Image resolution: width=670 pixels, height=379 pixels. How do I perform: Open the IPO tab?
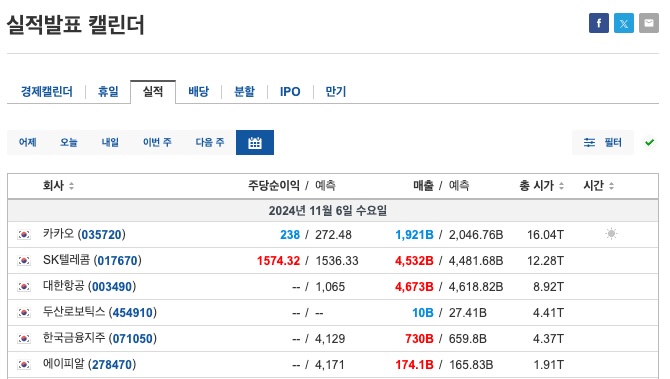(290, 91)
